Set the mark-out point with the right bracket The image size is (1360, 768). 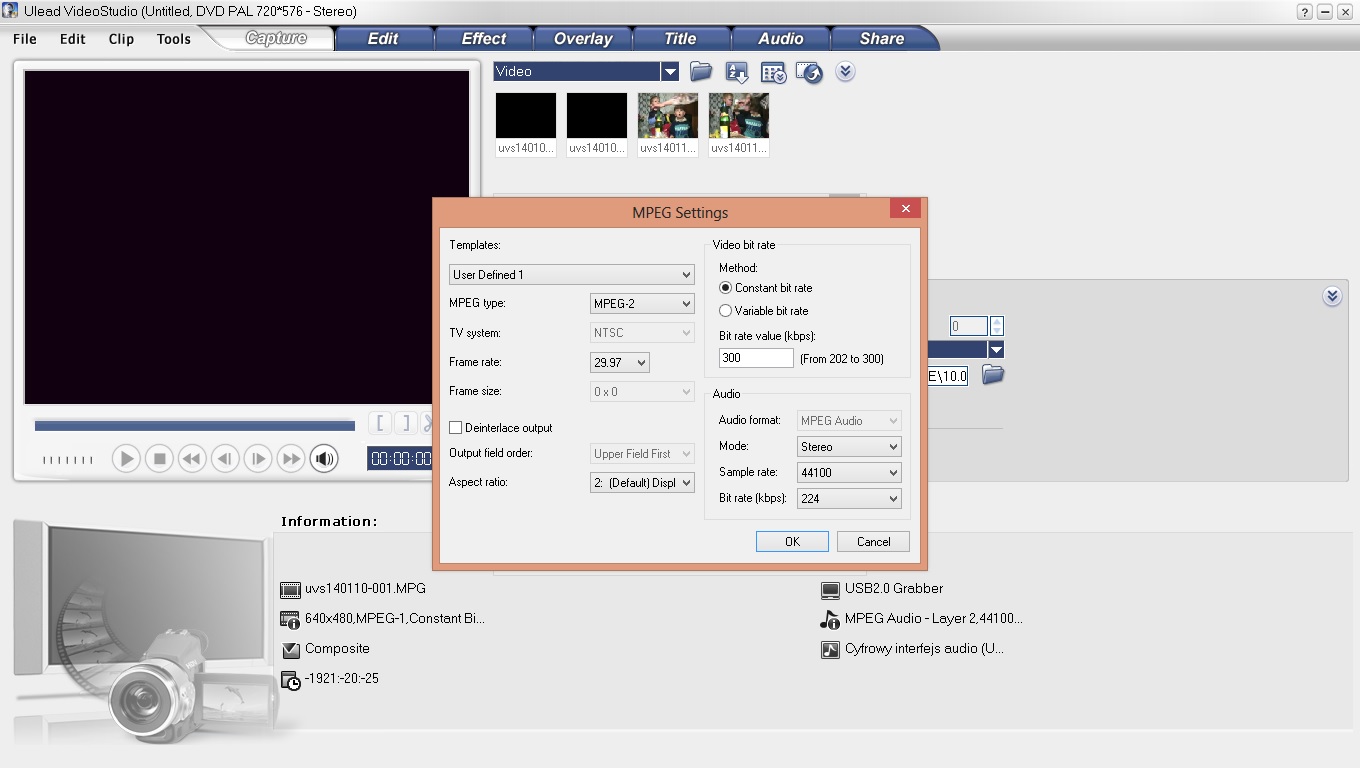(x=405, y=423)
